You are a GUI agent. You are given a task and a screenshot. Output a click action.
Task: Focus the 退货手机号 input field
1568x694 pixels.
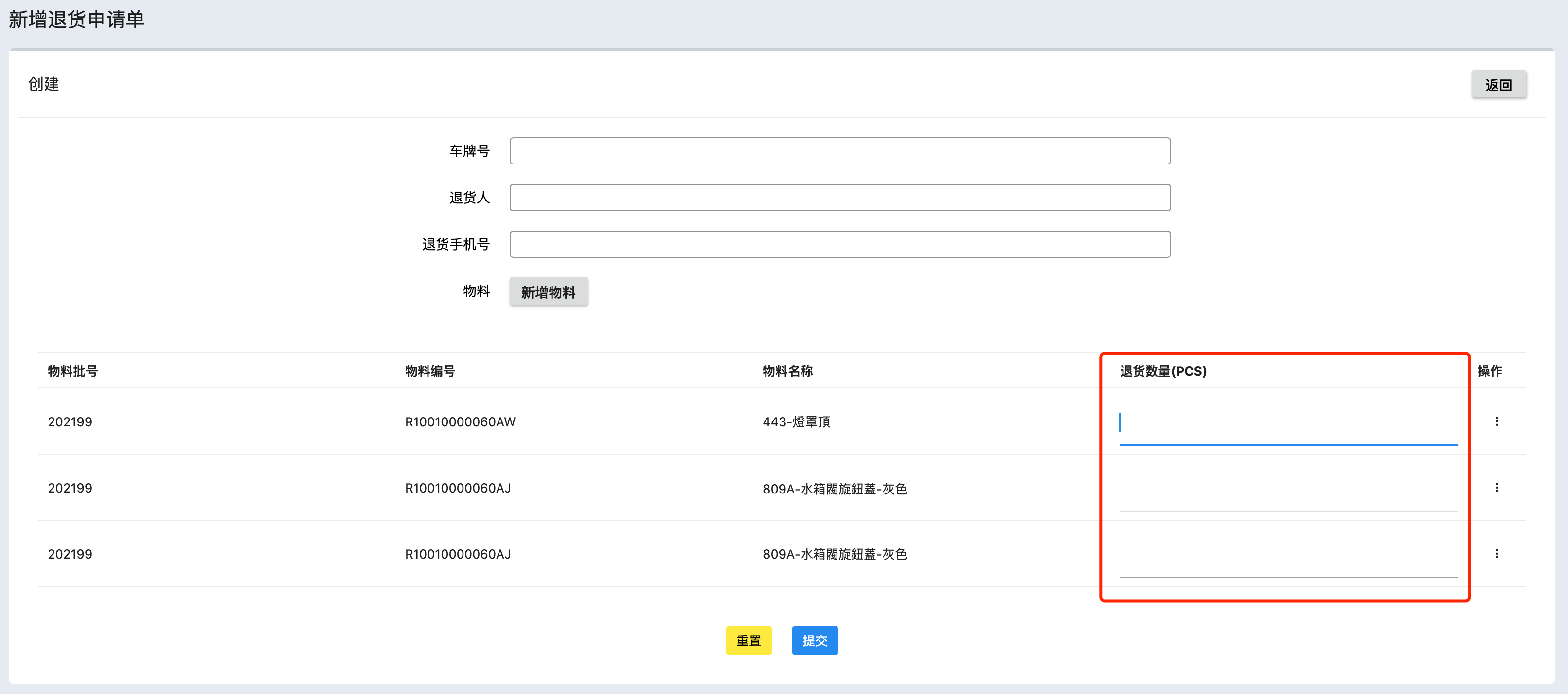[x=839, y=244]
